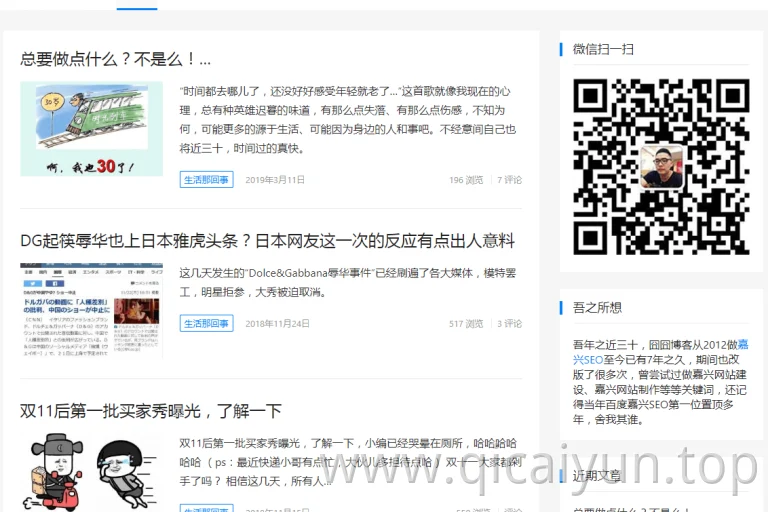Click the delivery scooter meme thumbnail
This screenshot has height=512, width=768.
(92, 472)
